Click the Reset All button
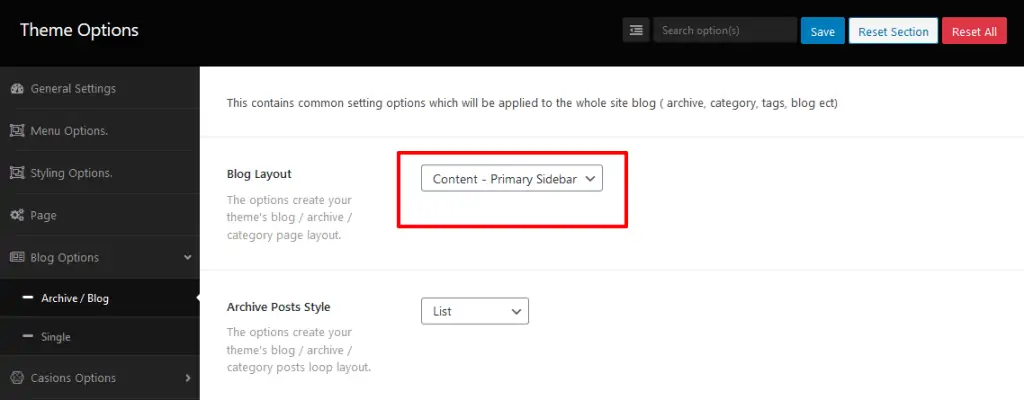This screenshot has height=400, width=1024. (x=974, y=31)
